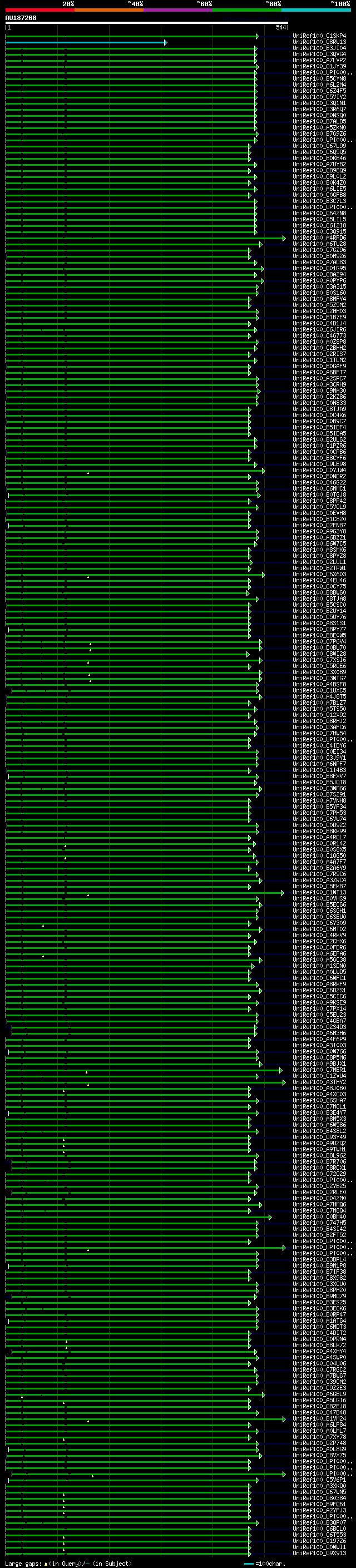Image resolution: width=356 pixels, height=1568 pixels.
Task: Select label UniRef100_Q67L99
Action: click(319, 146)
